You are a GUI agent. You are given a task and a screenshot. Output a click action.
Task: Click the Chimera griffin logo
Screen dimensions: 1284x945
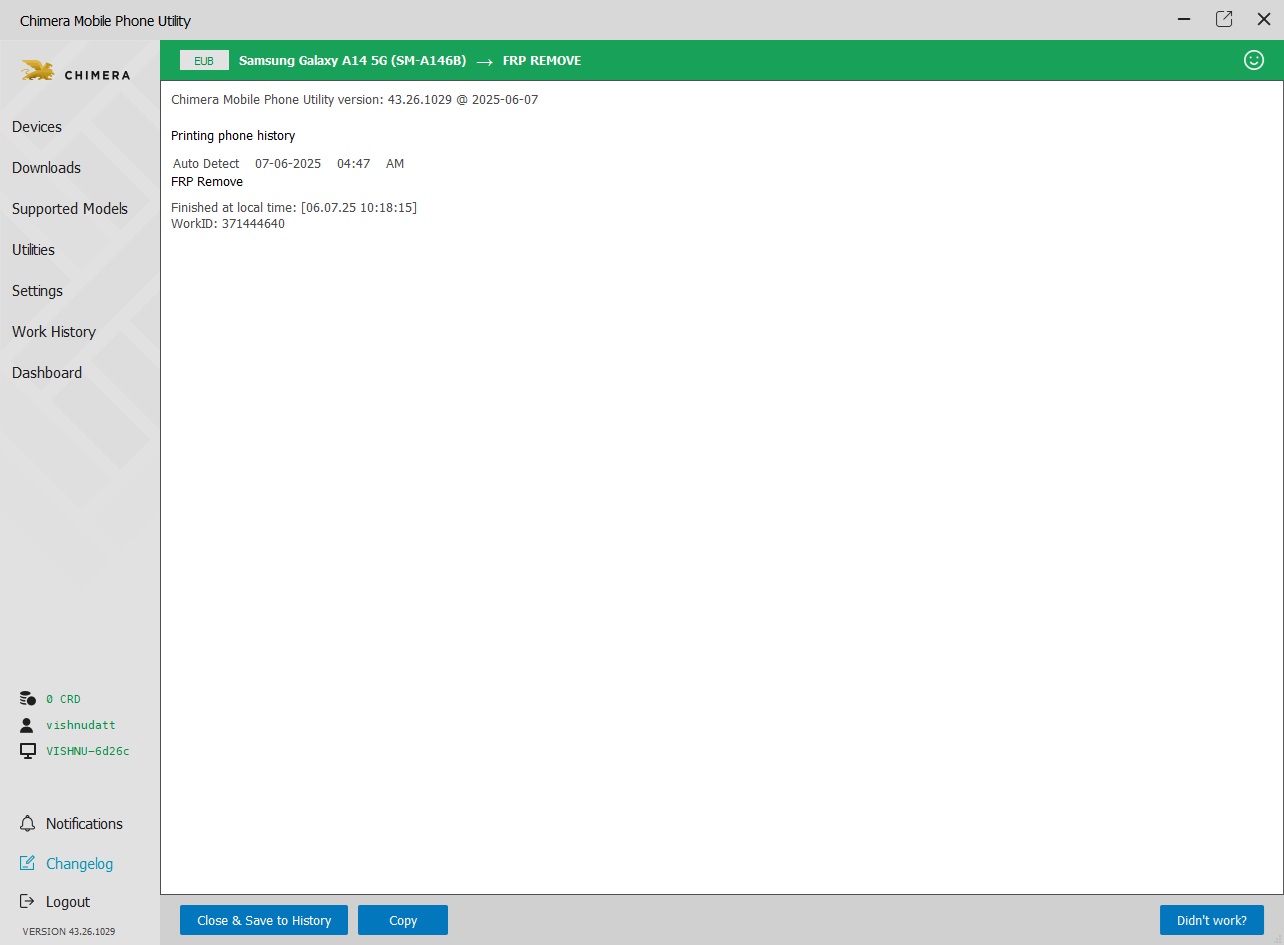38,71
